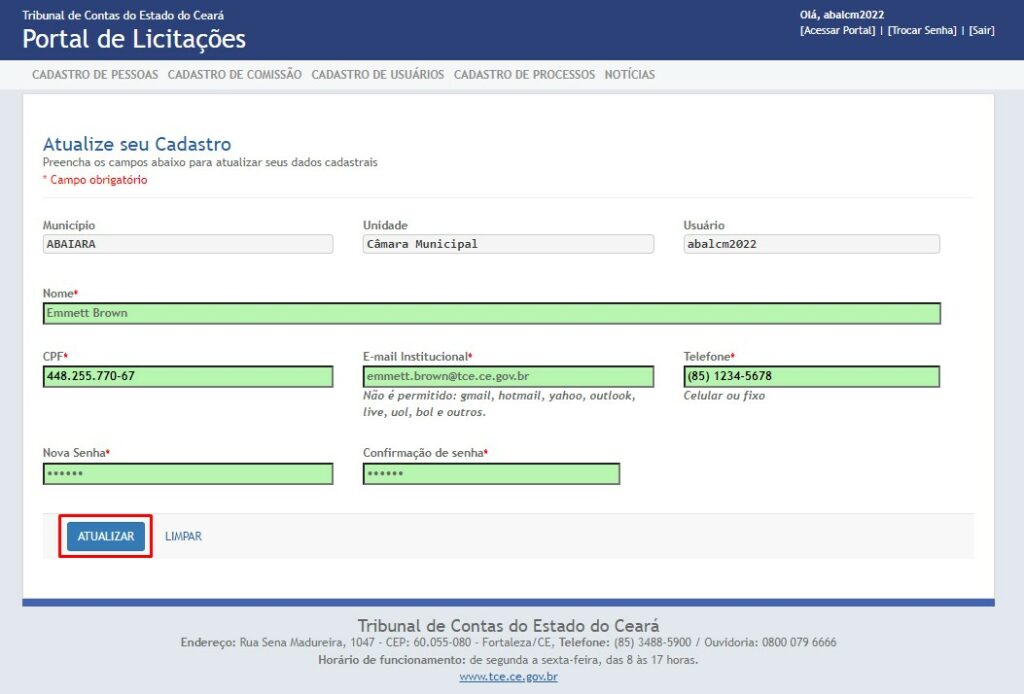Click the Confirmação de senha field

click(491, 474)
